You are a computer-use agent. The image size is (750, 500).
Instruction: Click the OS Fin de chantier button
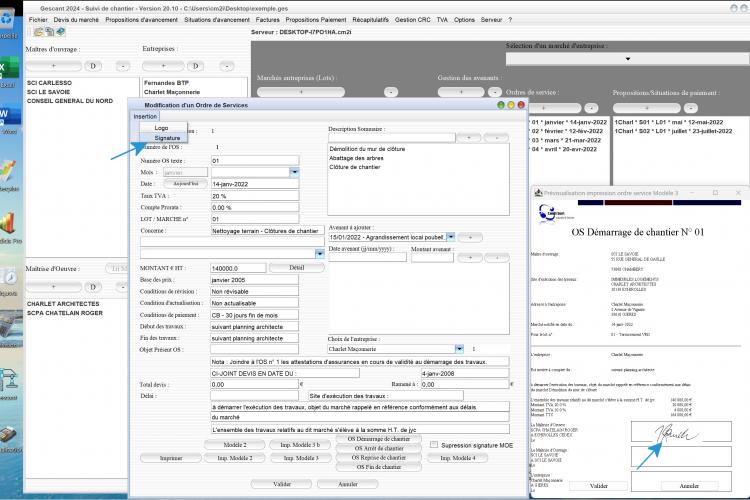[x=378, y=467]
